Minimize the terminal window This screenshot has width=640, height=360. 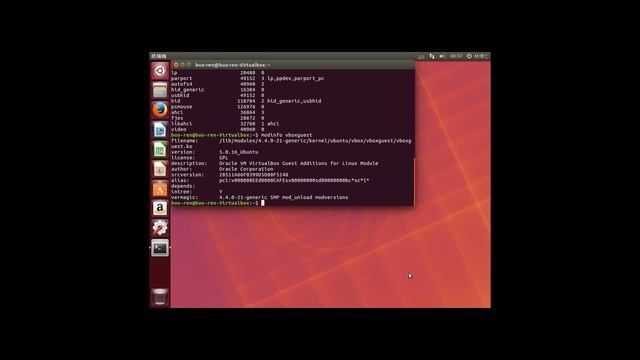(182, 65)
